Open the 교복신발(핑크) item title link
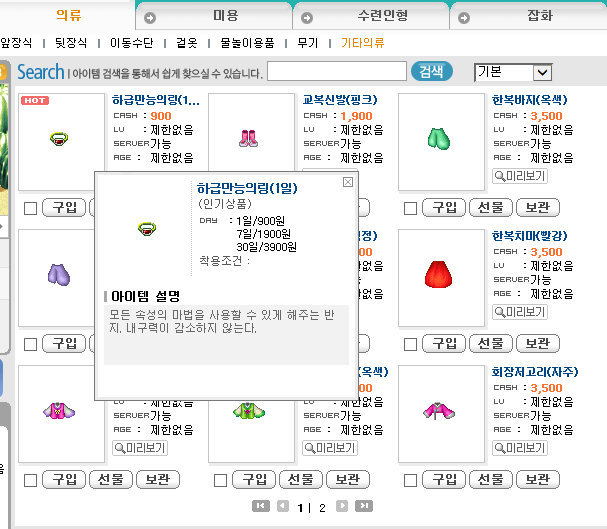 340,100
